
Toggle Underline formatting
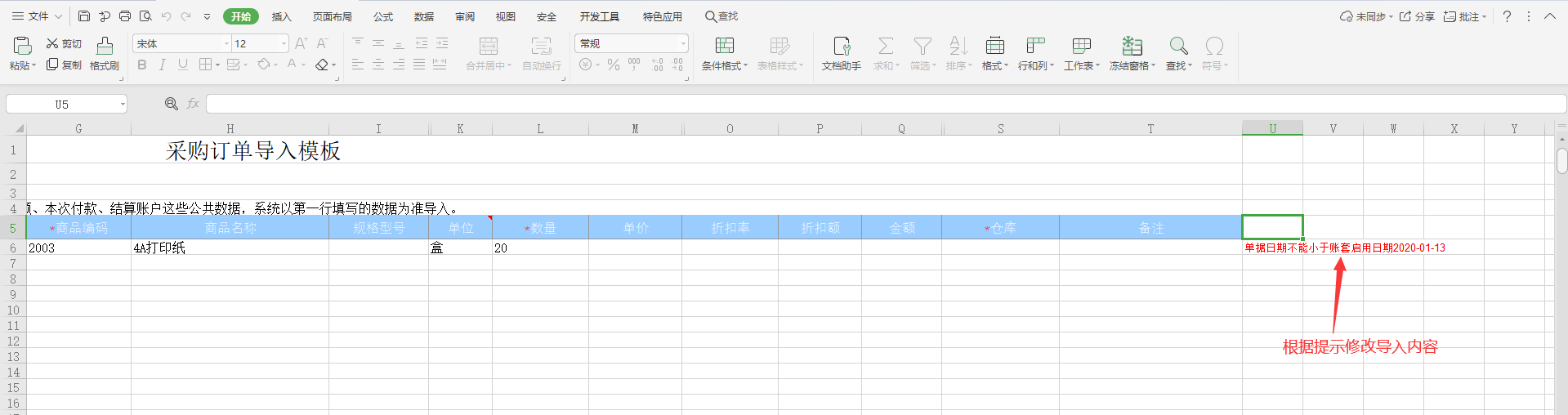pos(183,65)
